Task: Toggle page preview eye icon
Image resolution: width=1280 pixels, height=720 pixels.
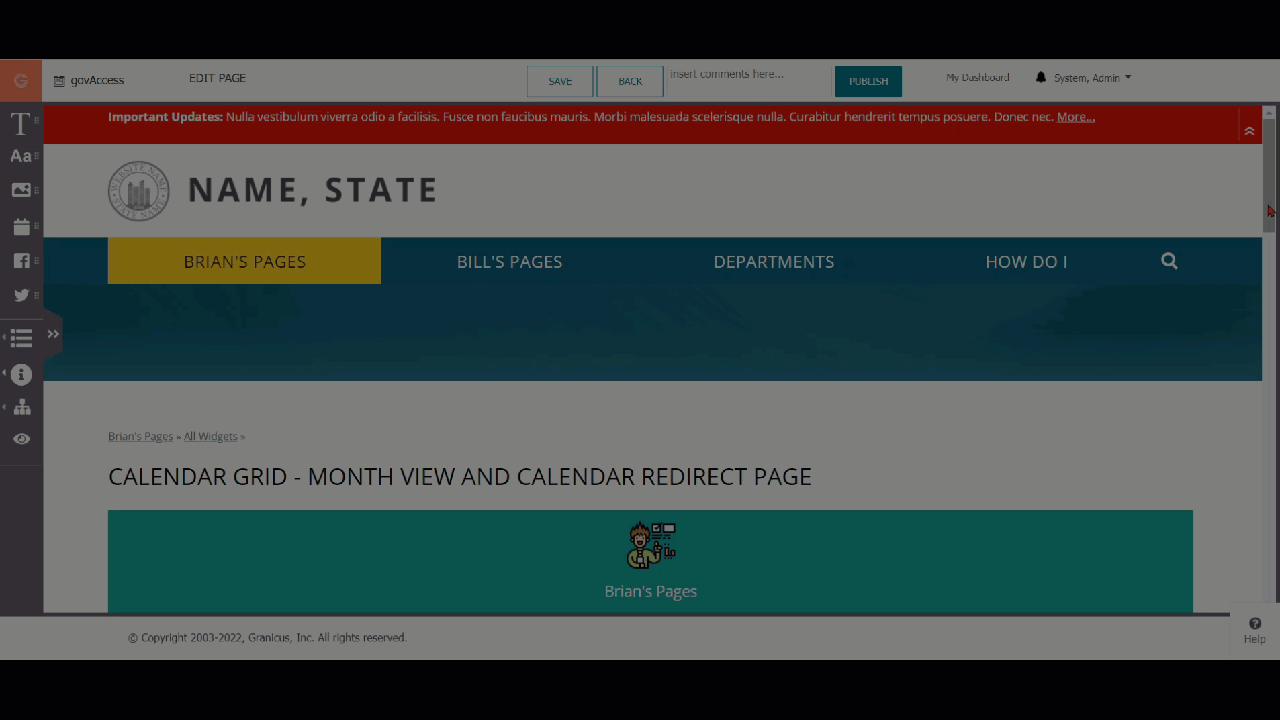Action: (21, 439)
